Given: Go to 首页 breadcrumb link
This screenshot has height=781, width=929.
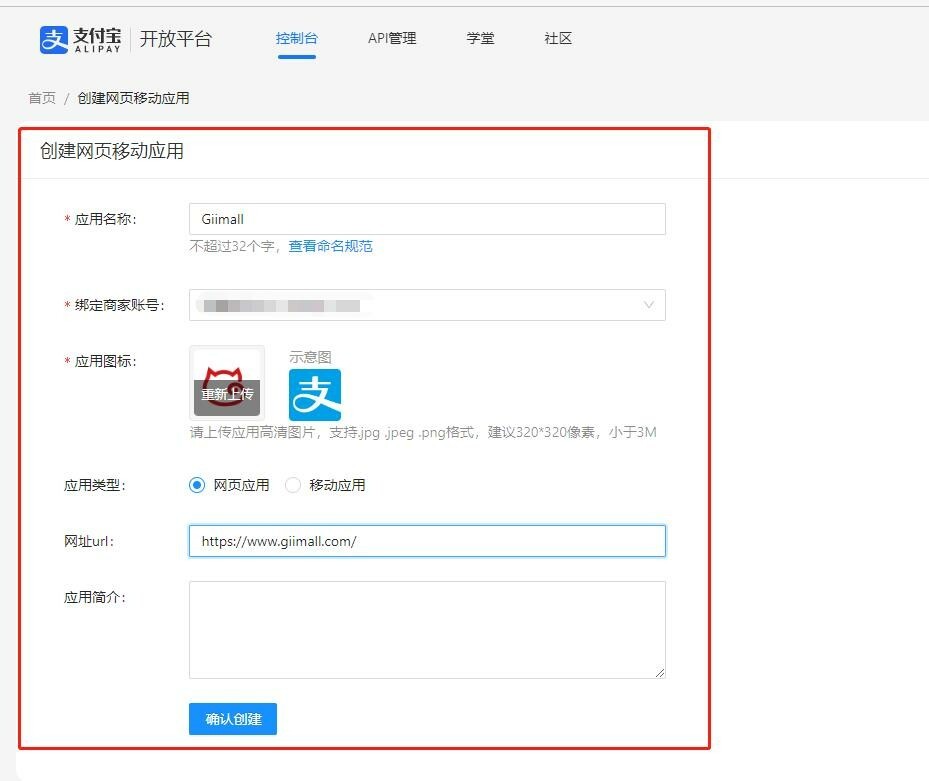Looking at the screenshot, I should pos(42,98).
